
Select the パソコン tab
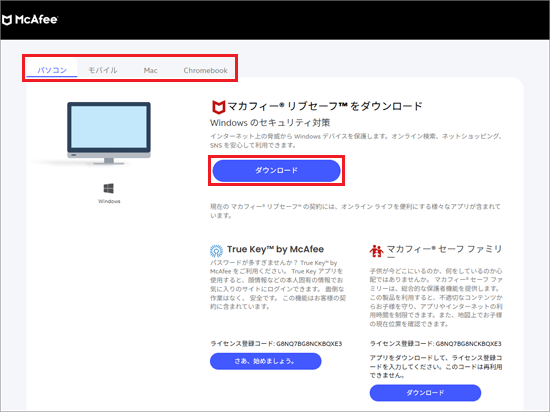(52, 70)
